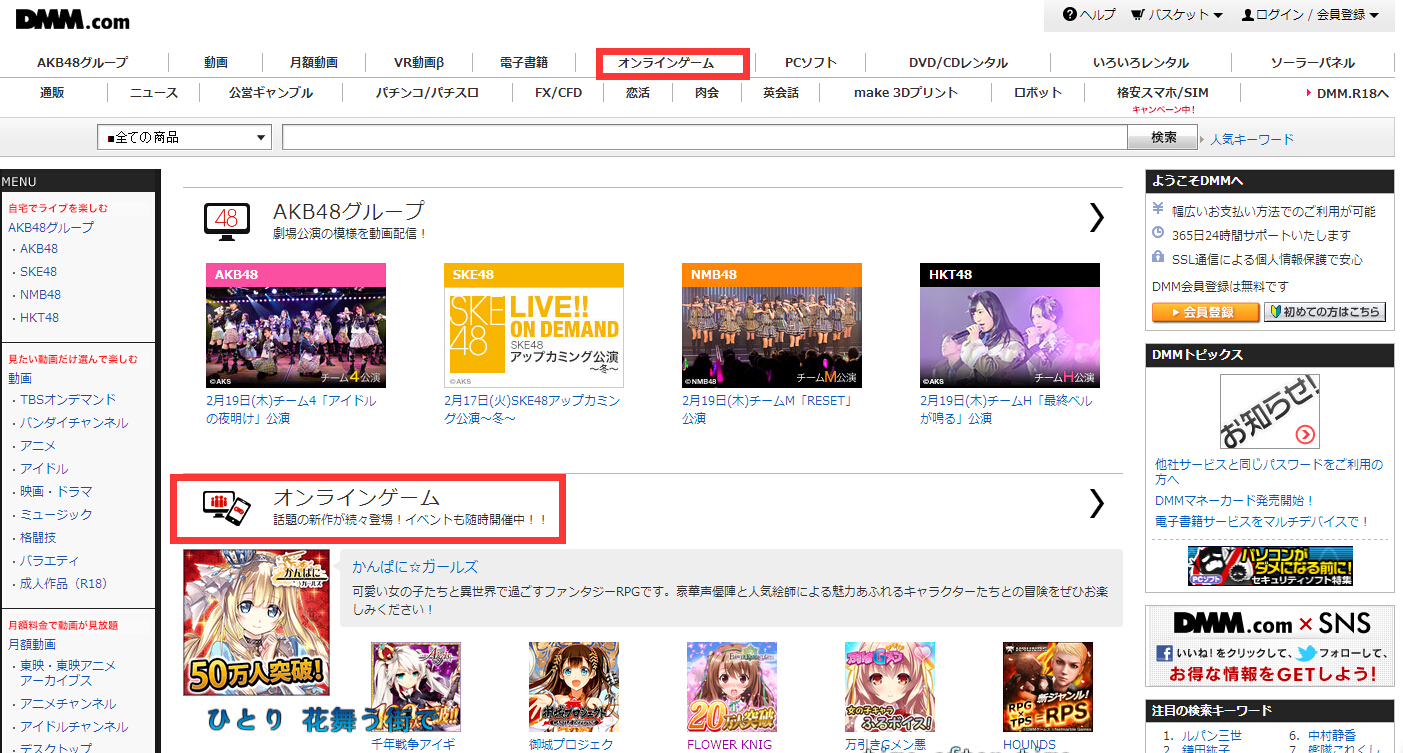Open DMMマネーカード発売開始 topic link

coord(1234,500)
